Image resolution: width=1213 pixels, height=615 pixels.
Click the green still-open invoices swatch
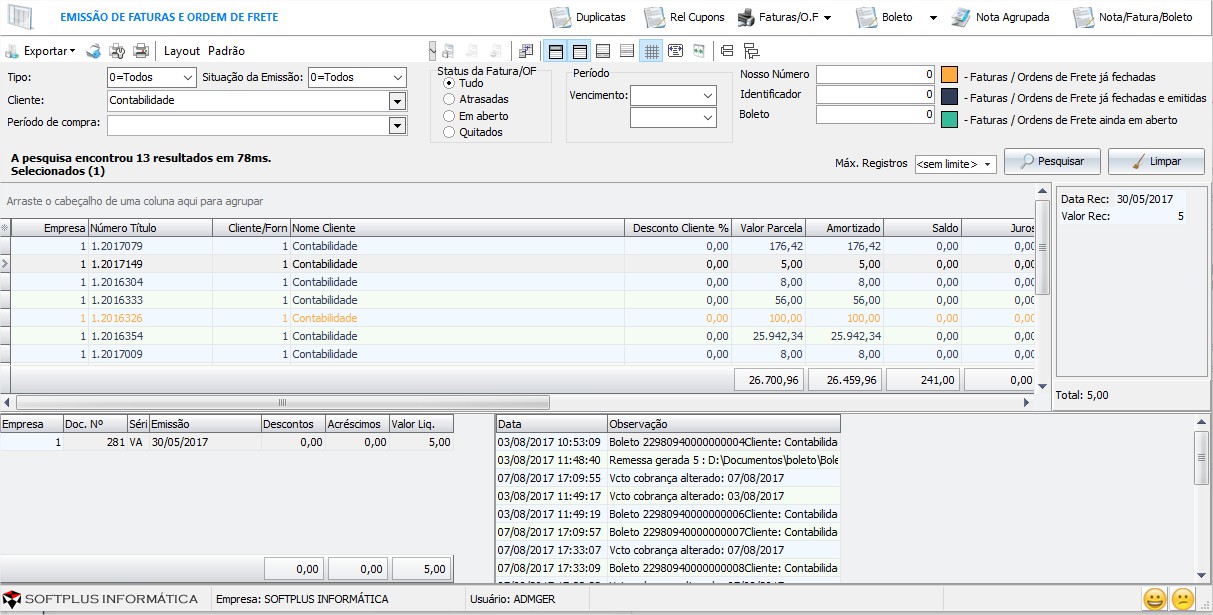[x=949, y=119]
